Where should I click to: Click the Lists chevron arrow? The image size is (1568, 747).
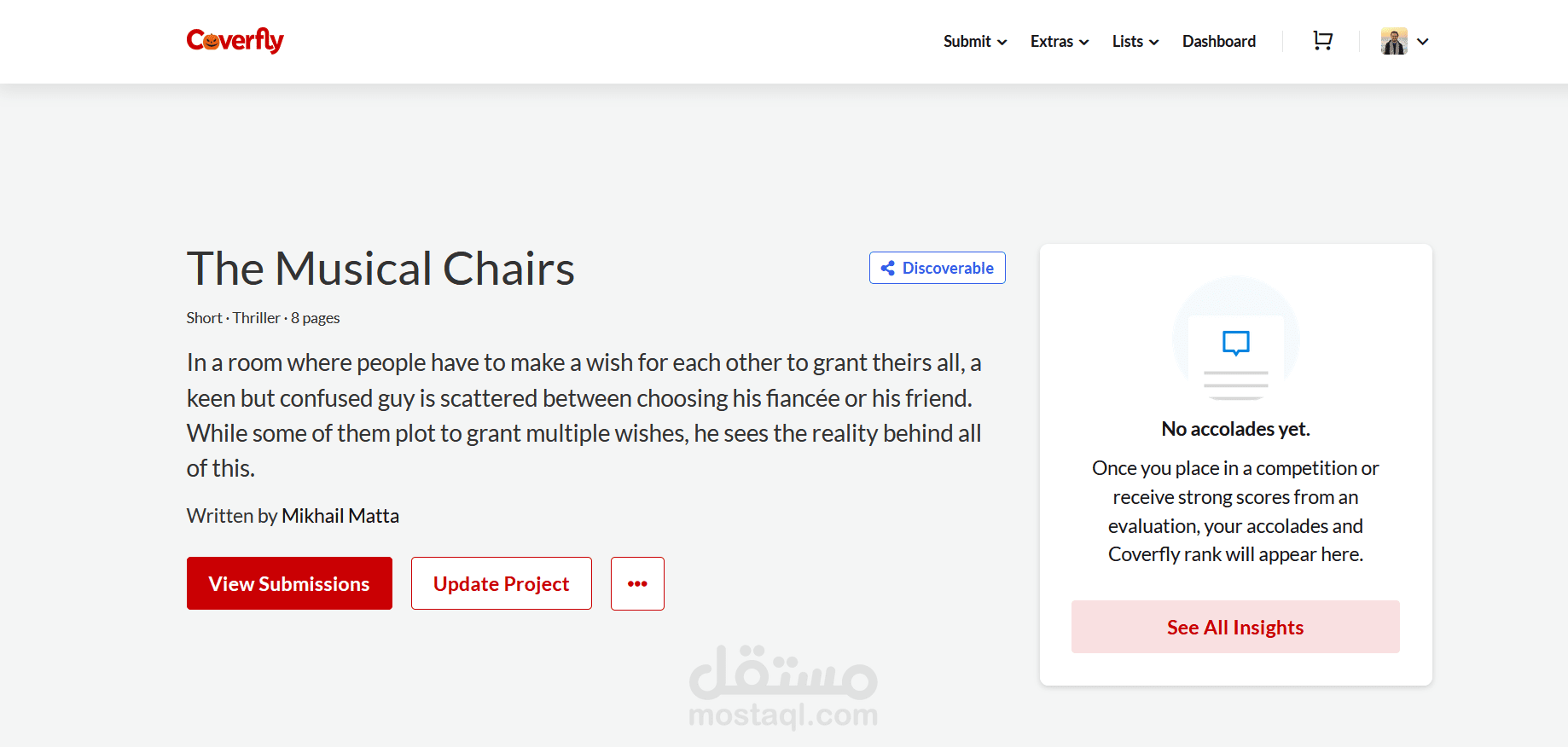[x=1153, y=42]
